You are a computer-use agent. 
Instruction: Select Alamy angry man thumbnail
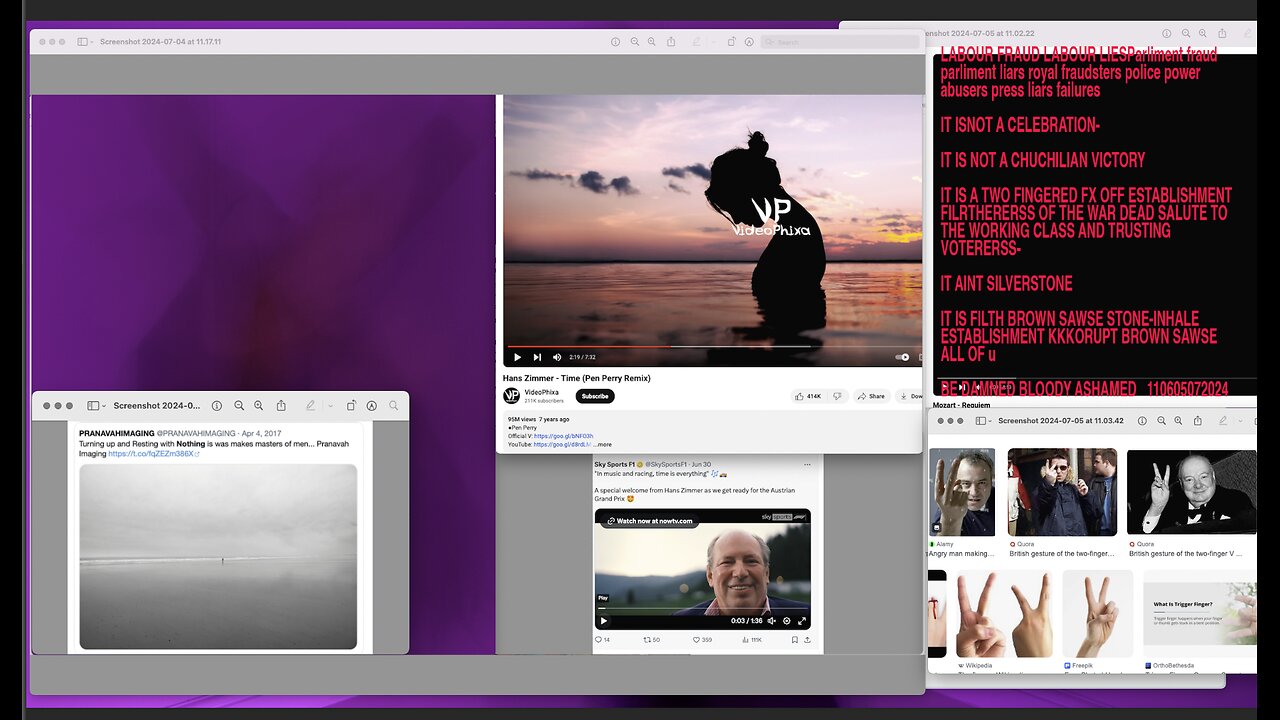click(x=962, y=491)
